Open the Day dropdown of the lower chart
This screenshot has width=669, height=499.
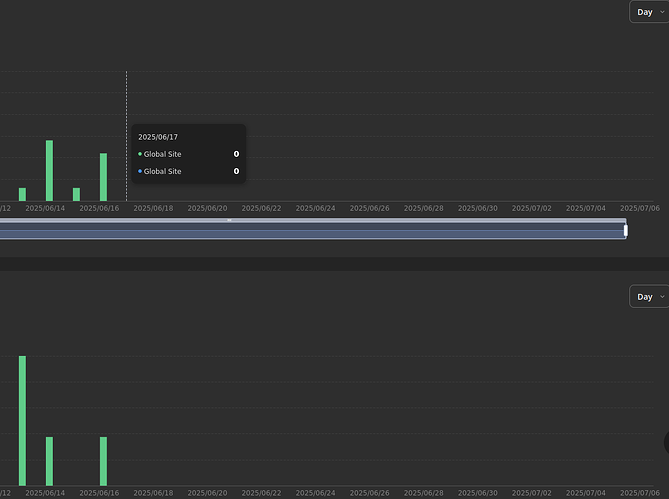point(649,296)
